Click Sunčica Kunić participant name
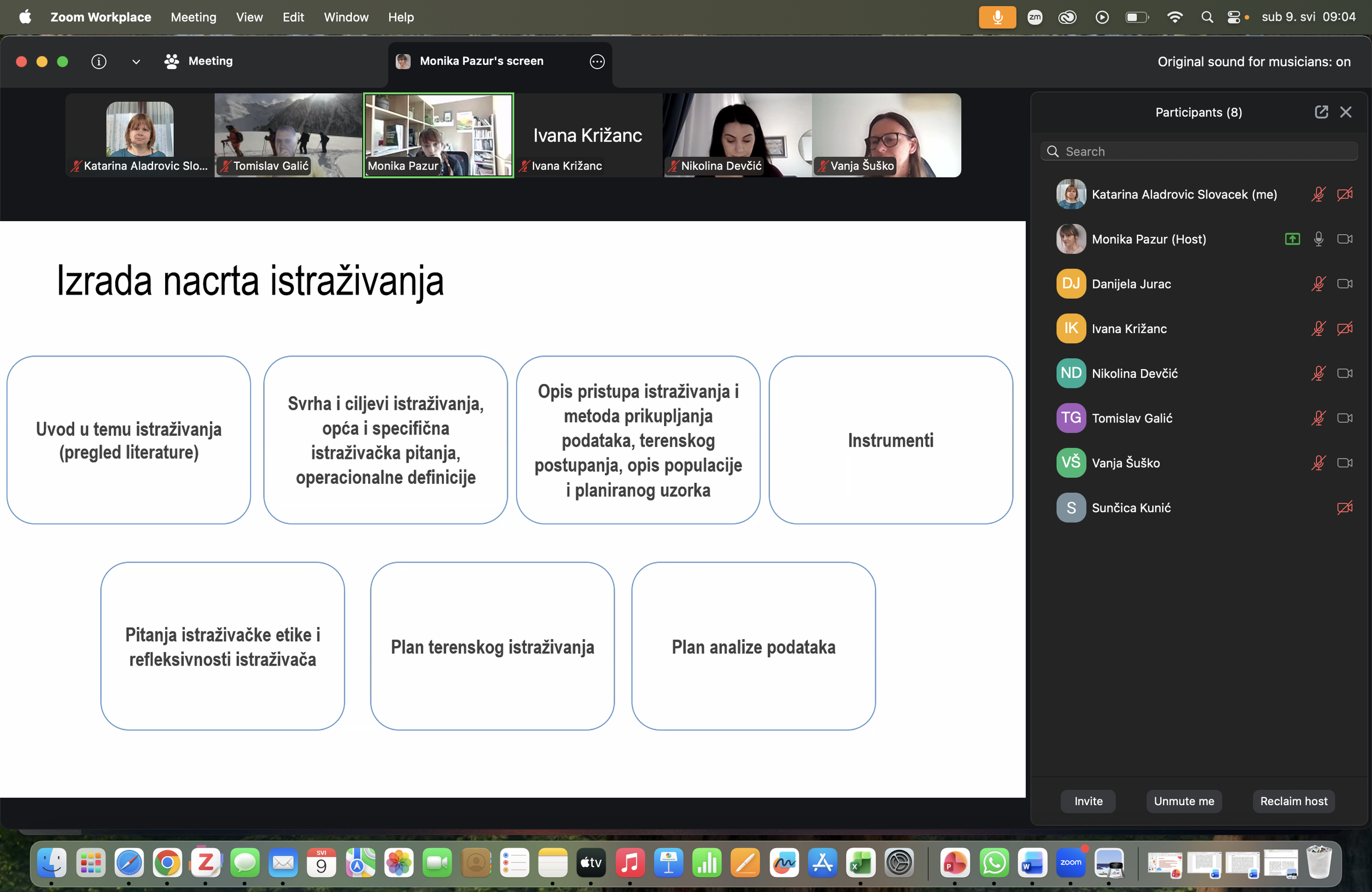 (1131, 507)
